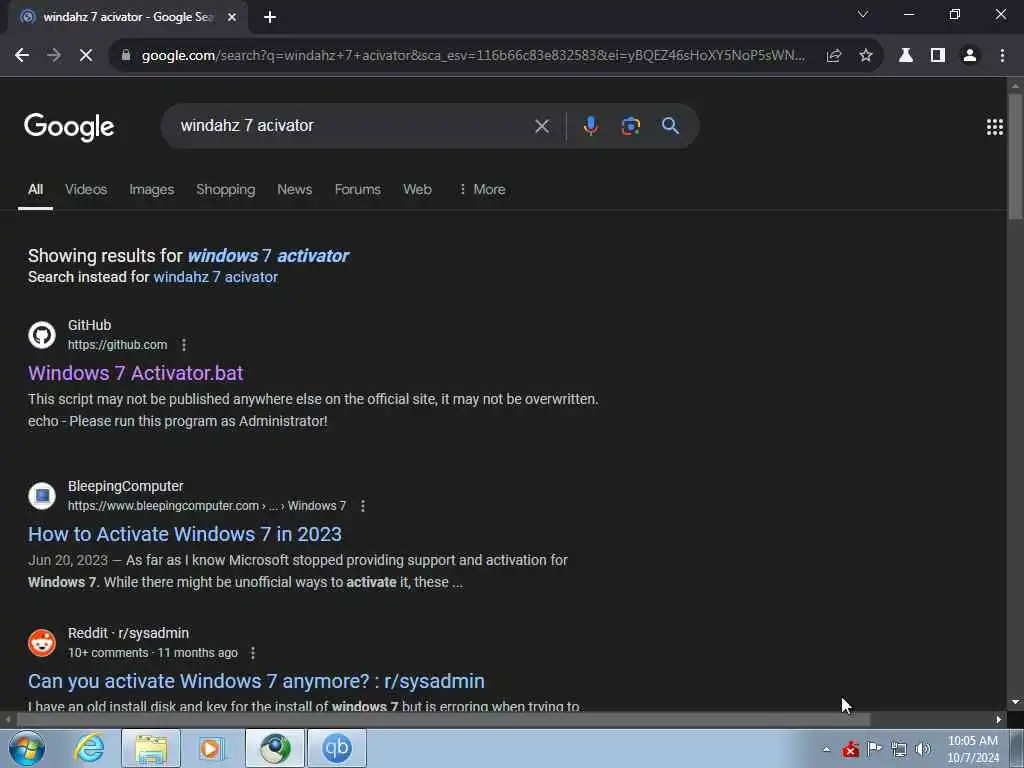The width and height of the screenshot is (1024, 768).
Task: Expand the More search filters
Action: pos(482,189)
